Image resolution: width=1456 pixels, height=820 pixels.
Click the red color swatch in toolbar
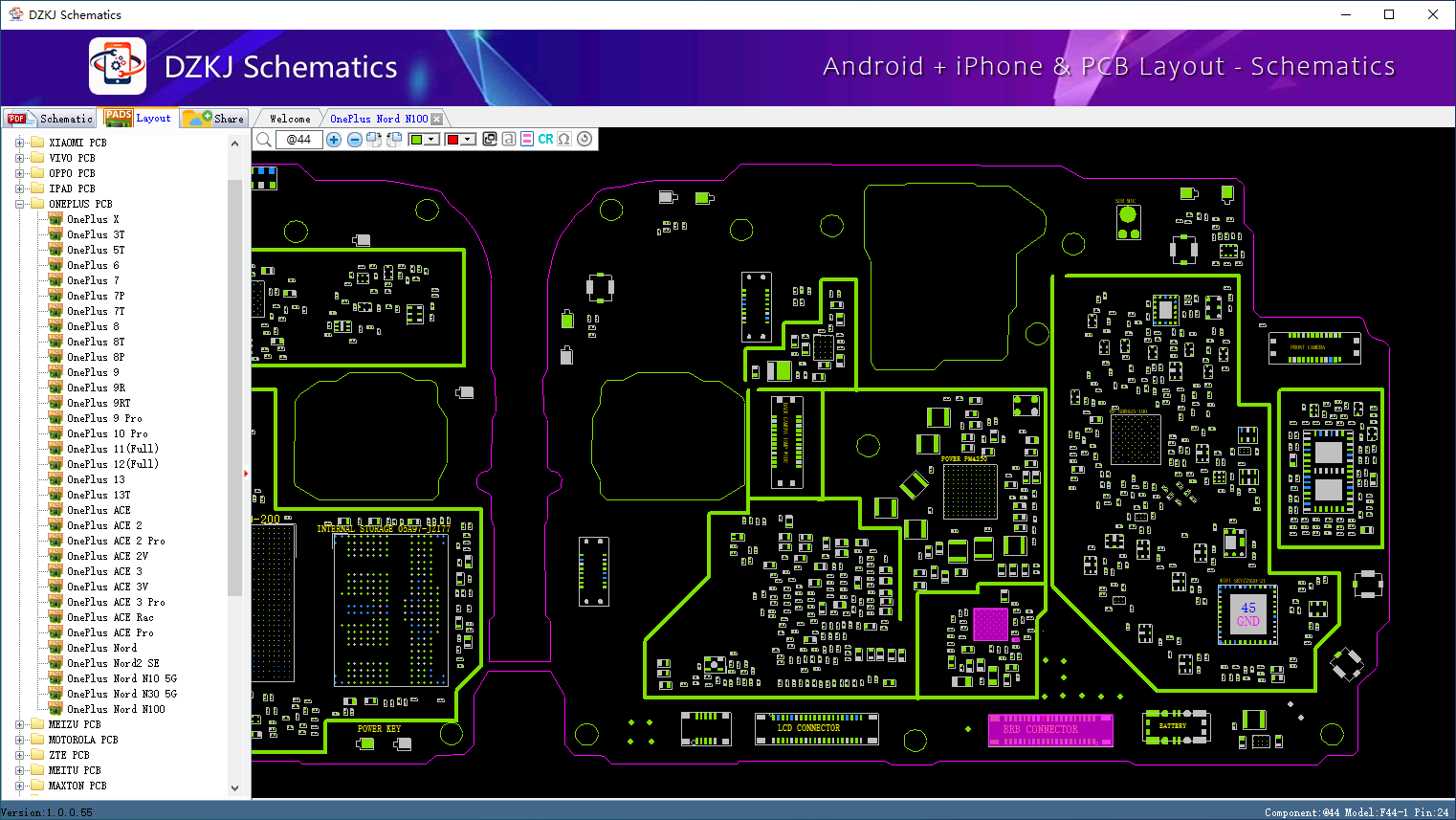pyautogui.click(x=452, y=140)
